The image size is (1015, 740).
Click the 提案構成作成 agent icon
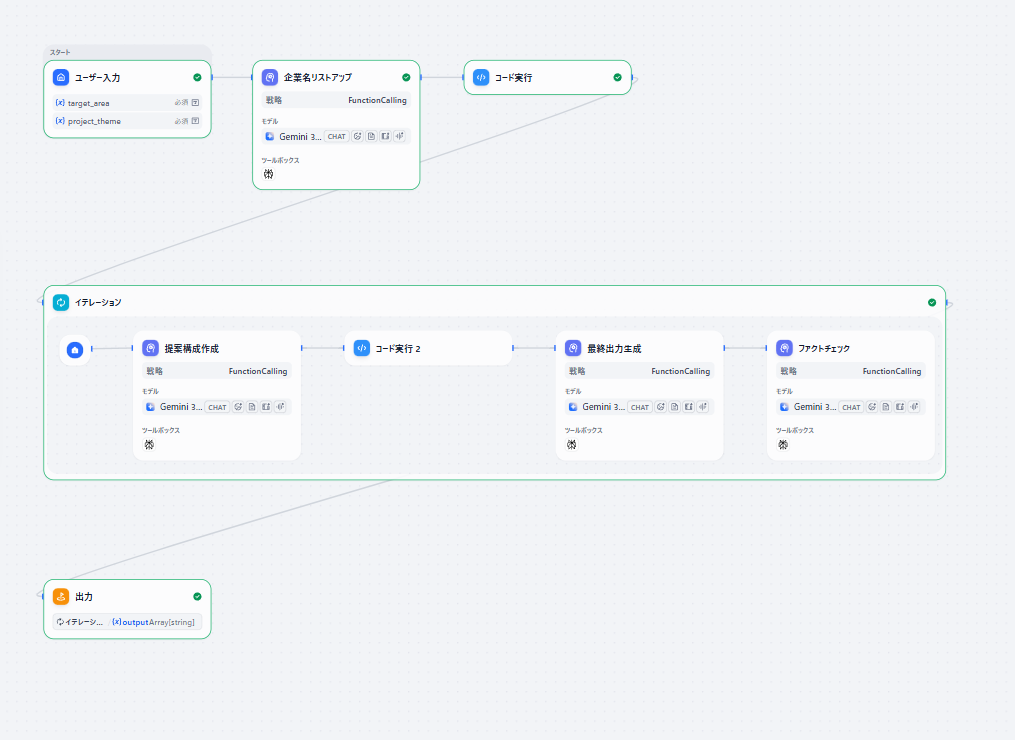point(150,348)
